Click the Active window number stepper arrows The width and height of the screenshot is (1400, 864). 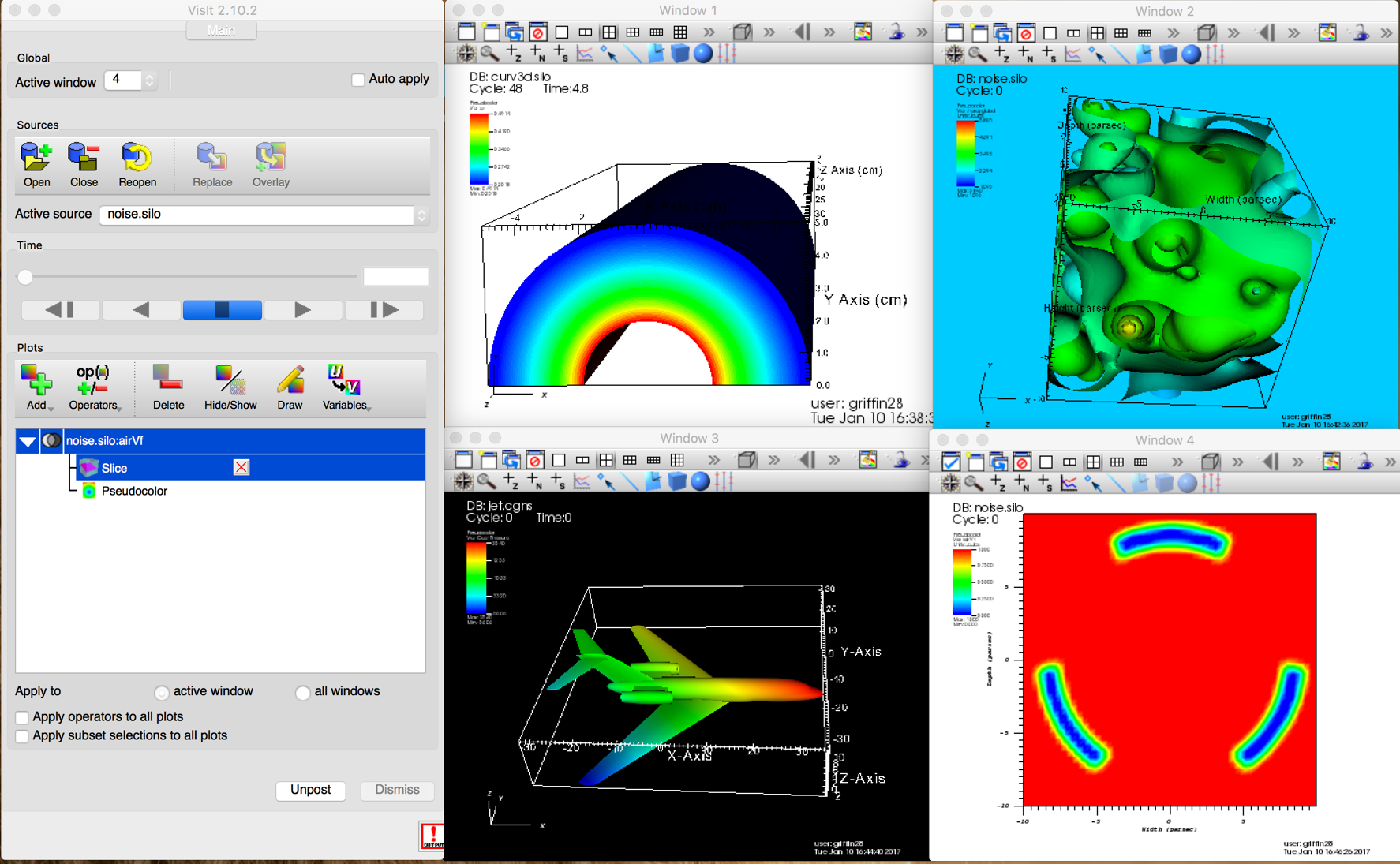[x=149, y=80]
